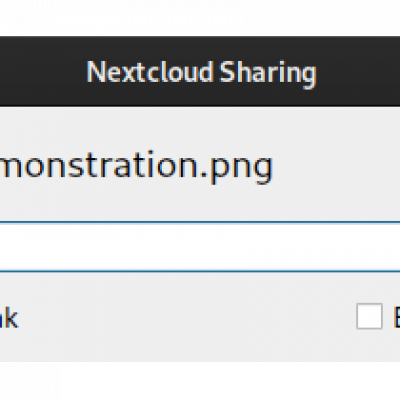
Task: Click the dark title bar right of Sharing
Action: [358, 72]
